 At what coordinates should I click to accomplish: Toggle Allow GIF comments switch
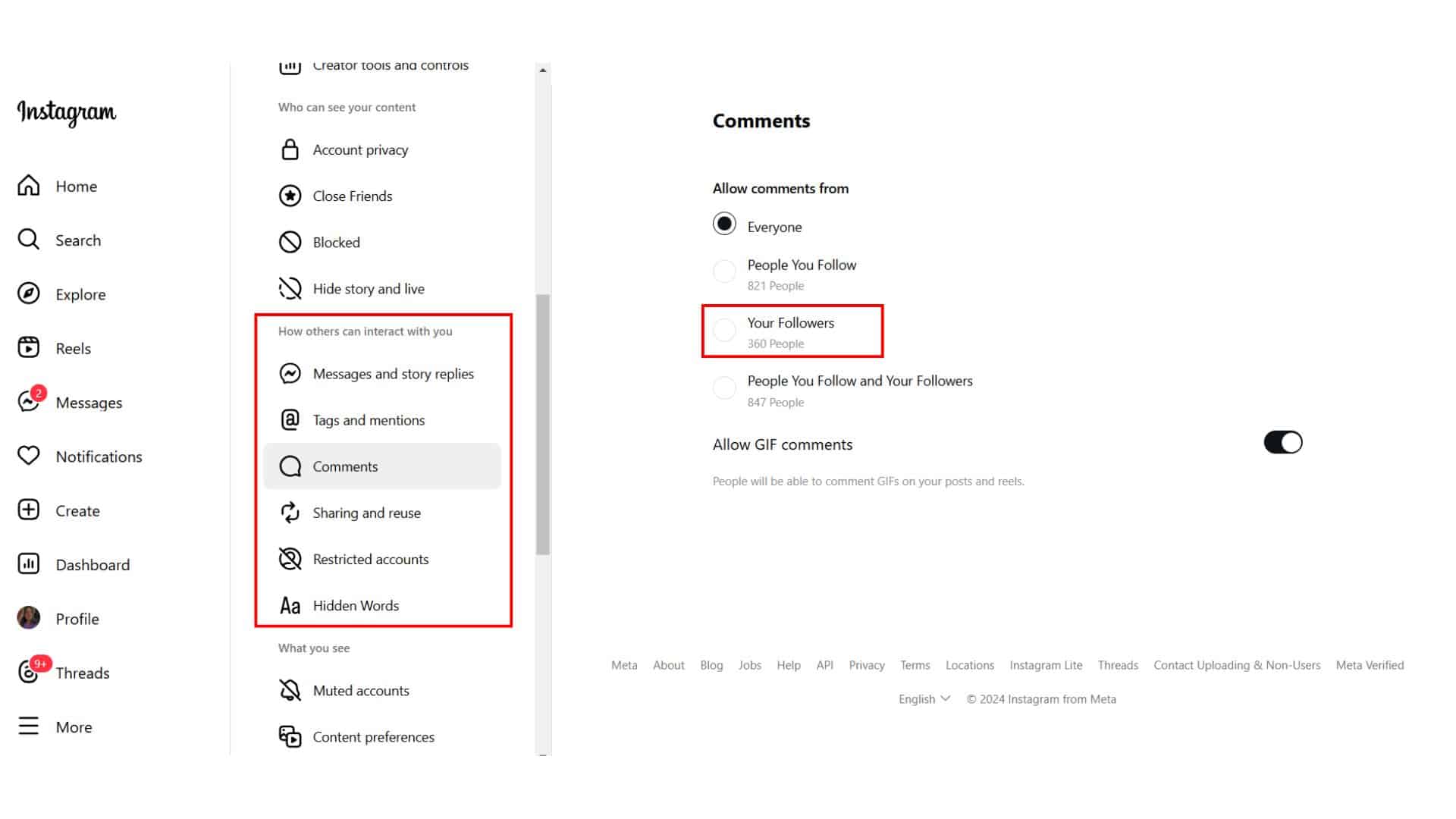click(1283, 443)
